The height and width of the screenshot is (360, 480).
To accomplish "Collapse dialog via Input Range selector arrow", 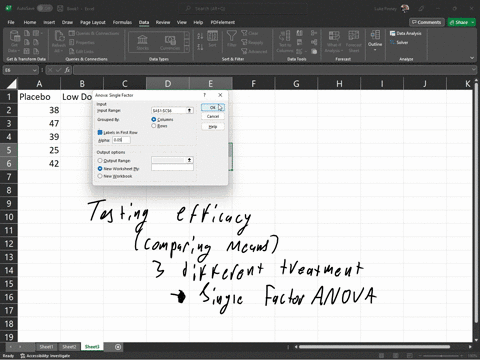I will pyautogui.click(x=190, y=110).
